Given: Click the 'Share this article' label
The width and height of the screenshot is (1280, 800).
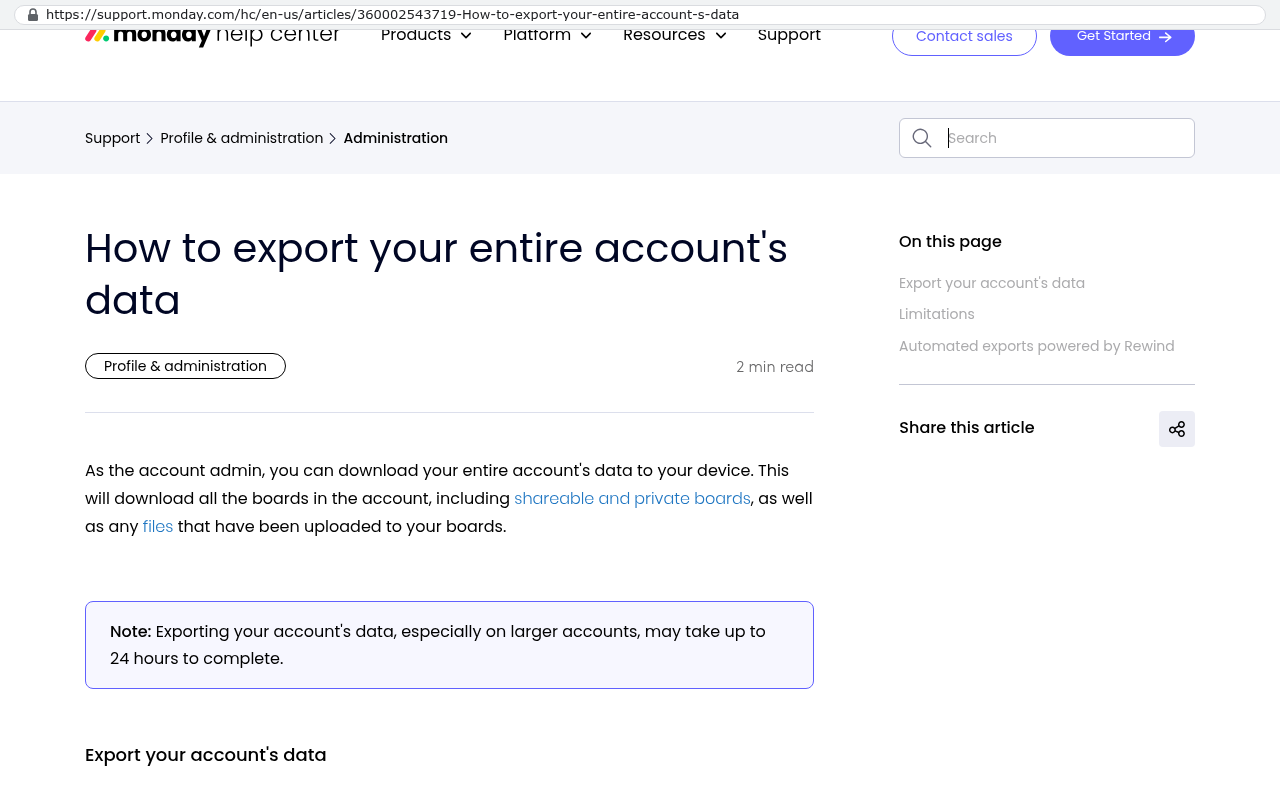Looking at the screenshot, I should pos(967,428).
